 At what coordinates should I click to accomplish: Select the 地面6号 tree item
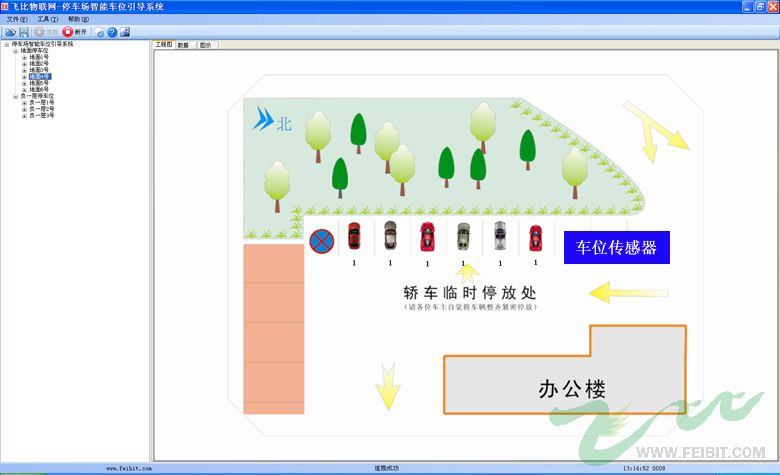(39, 90)
